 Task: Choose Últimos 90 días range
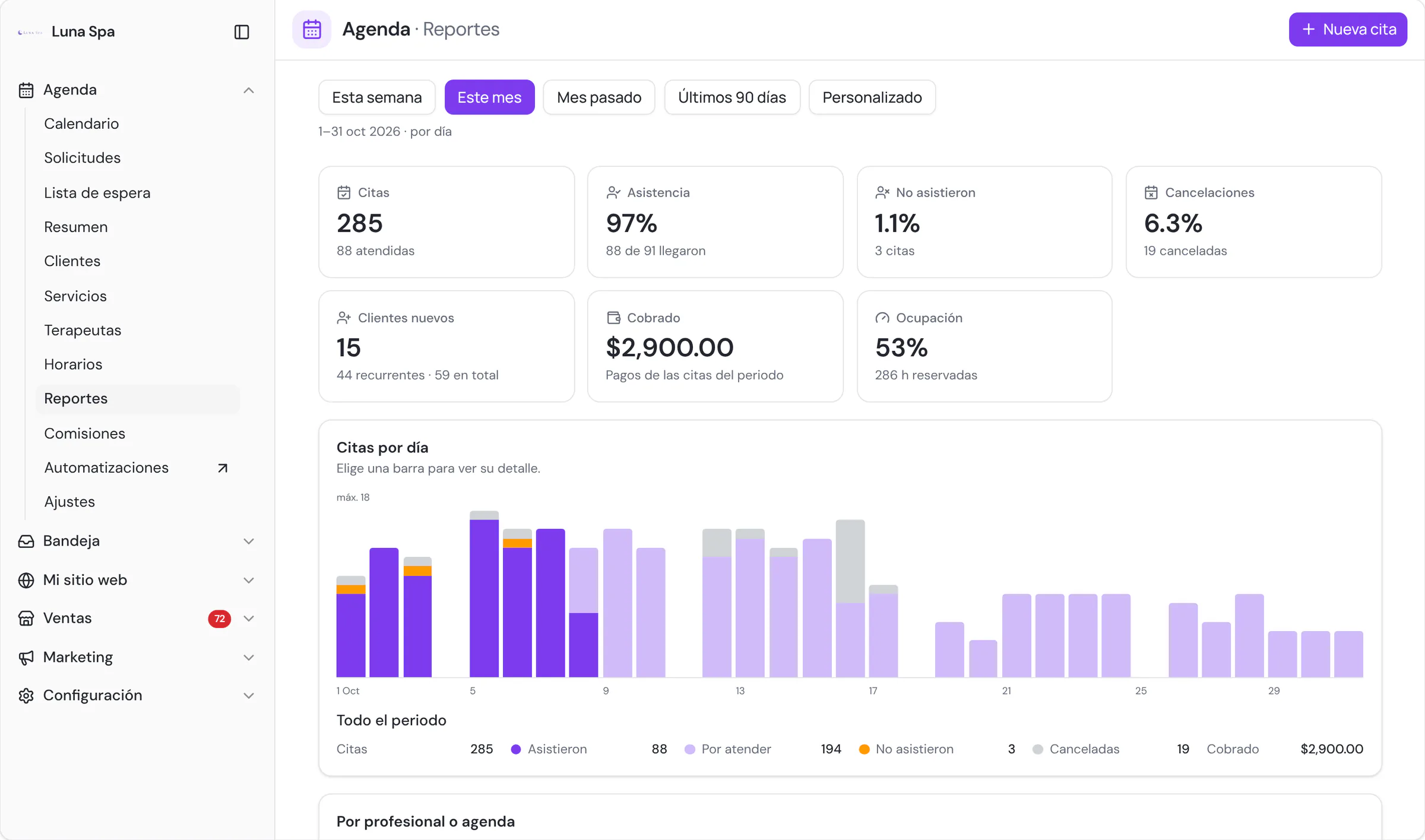coord(732,97)
